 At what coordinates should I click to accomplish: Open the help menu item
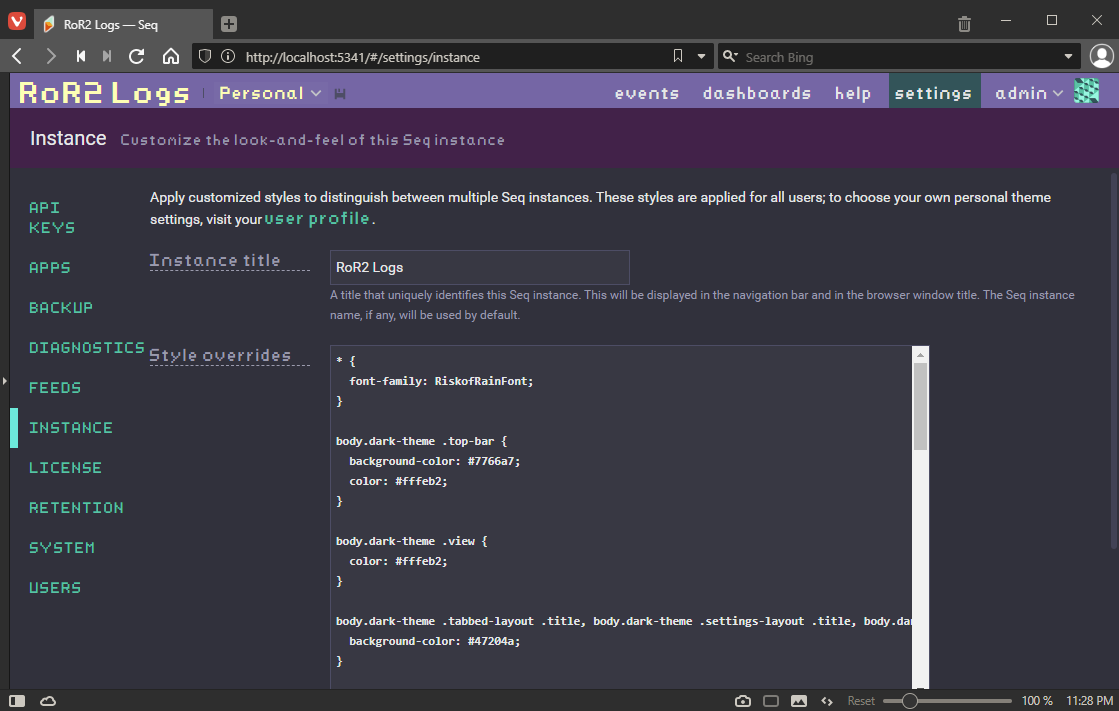(853, 94)
